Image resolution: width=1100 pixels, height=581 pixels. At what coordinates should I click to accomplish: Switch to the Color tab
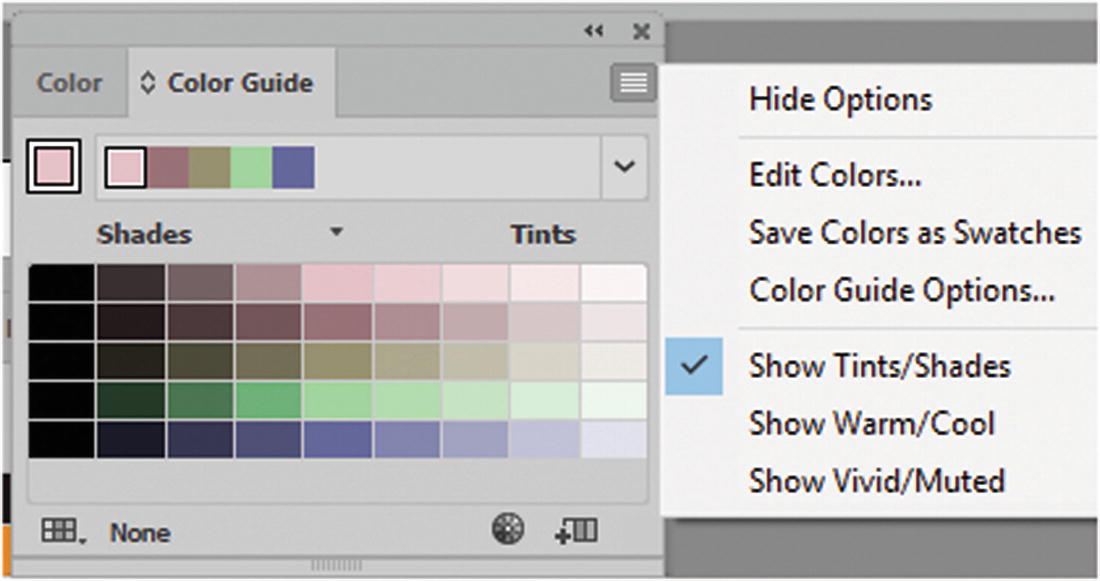69,83
